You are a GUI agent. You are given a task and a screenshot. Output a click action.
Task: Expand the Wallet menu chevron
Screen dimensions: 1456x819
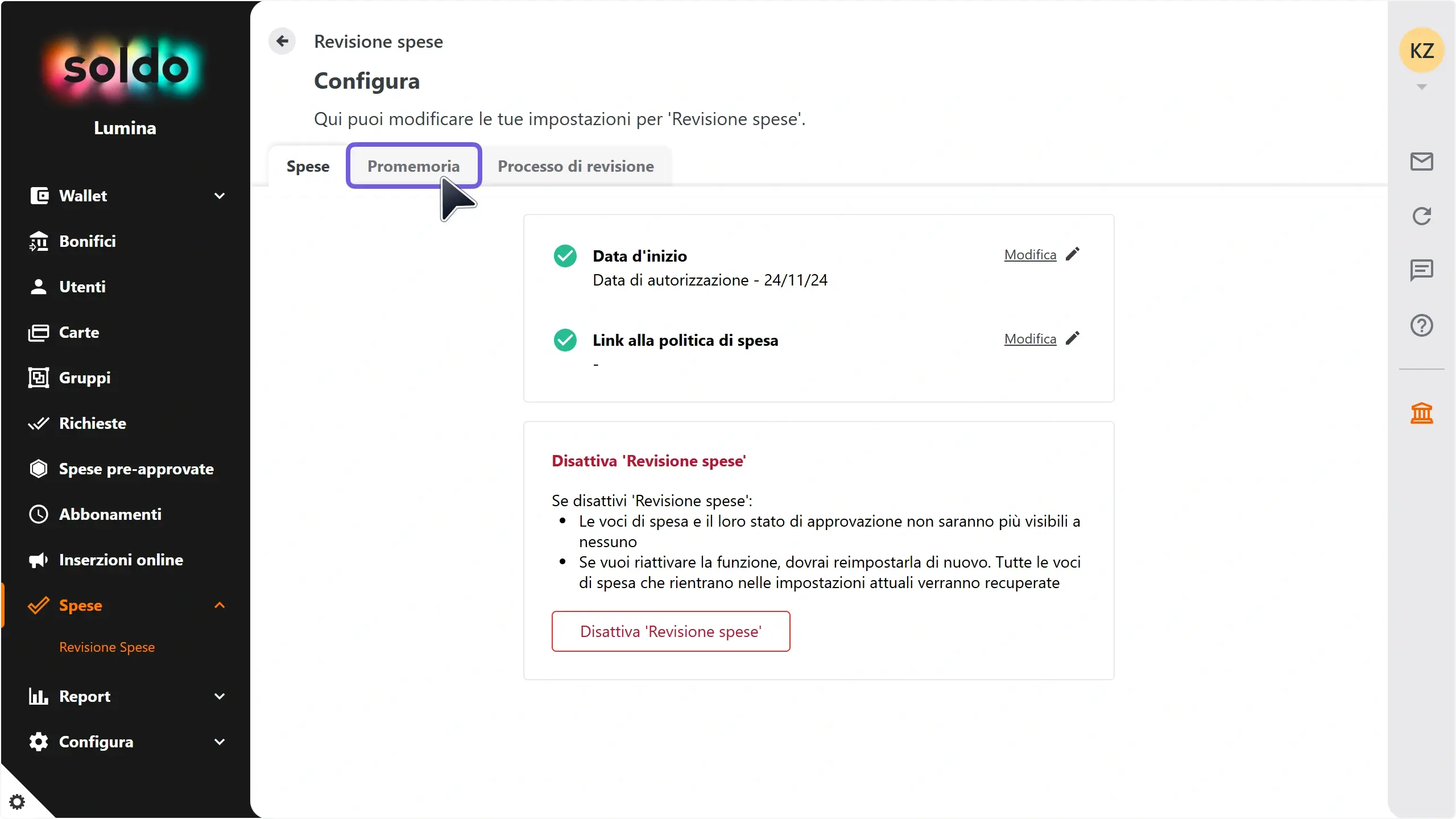click(220, 196)
